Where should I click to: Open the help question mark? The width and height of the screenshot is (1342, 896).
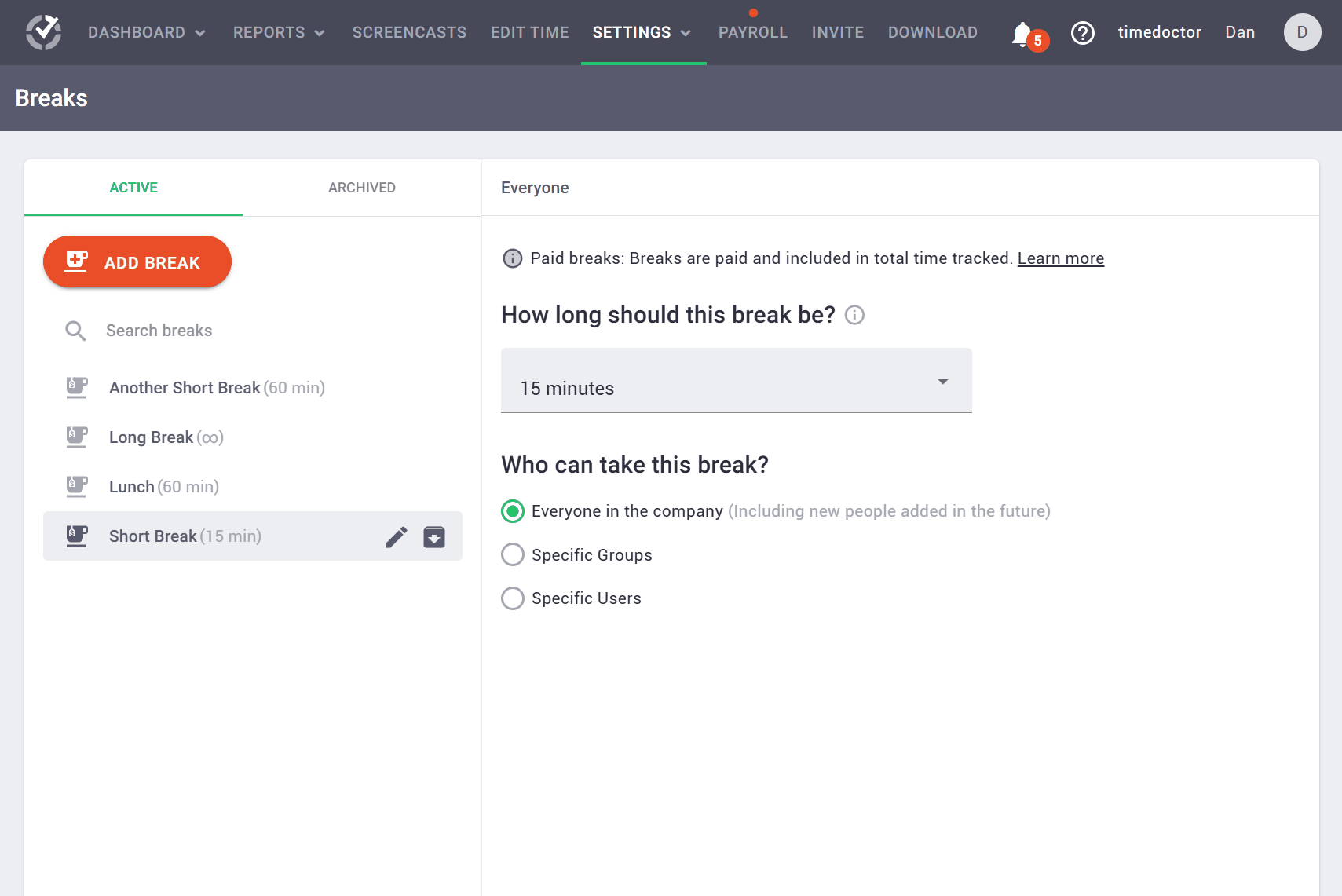[x=1083, y=33]
